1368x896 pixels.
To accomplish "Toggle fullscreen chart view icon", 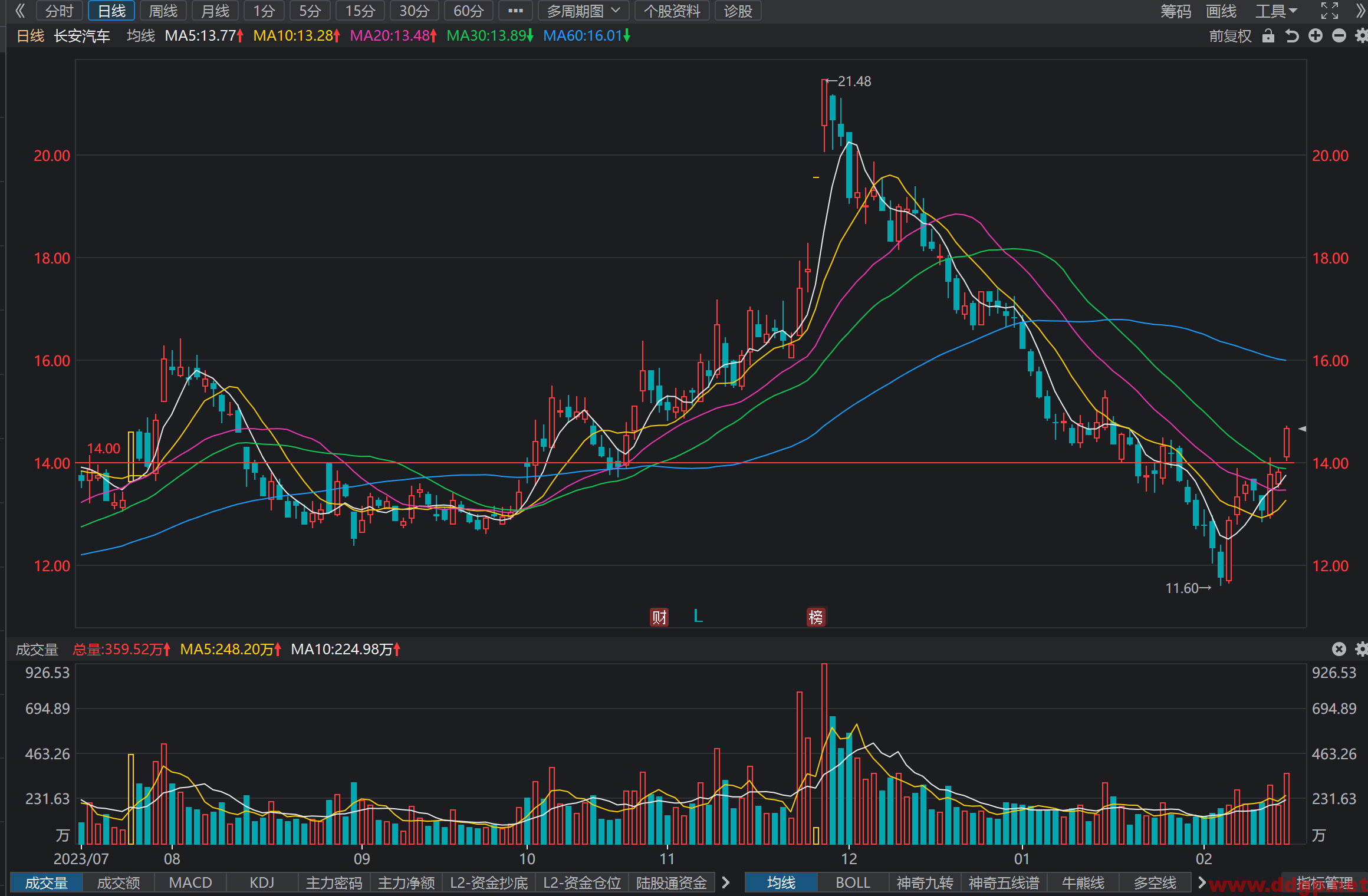I will [x=1330, y=11].
